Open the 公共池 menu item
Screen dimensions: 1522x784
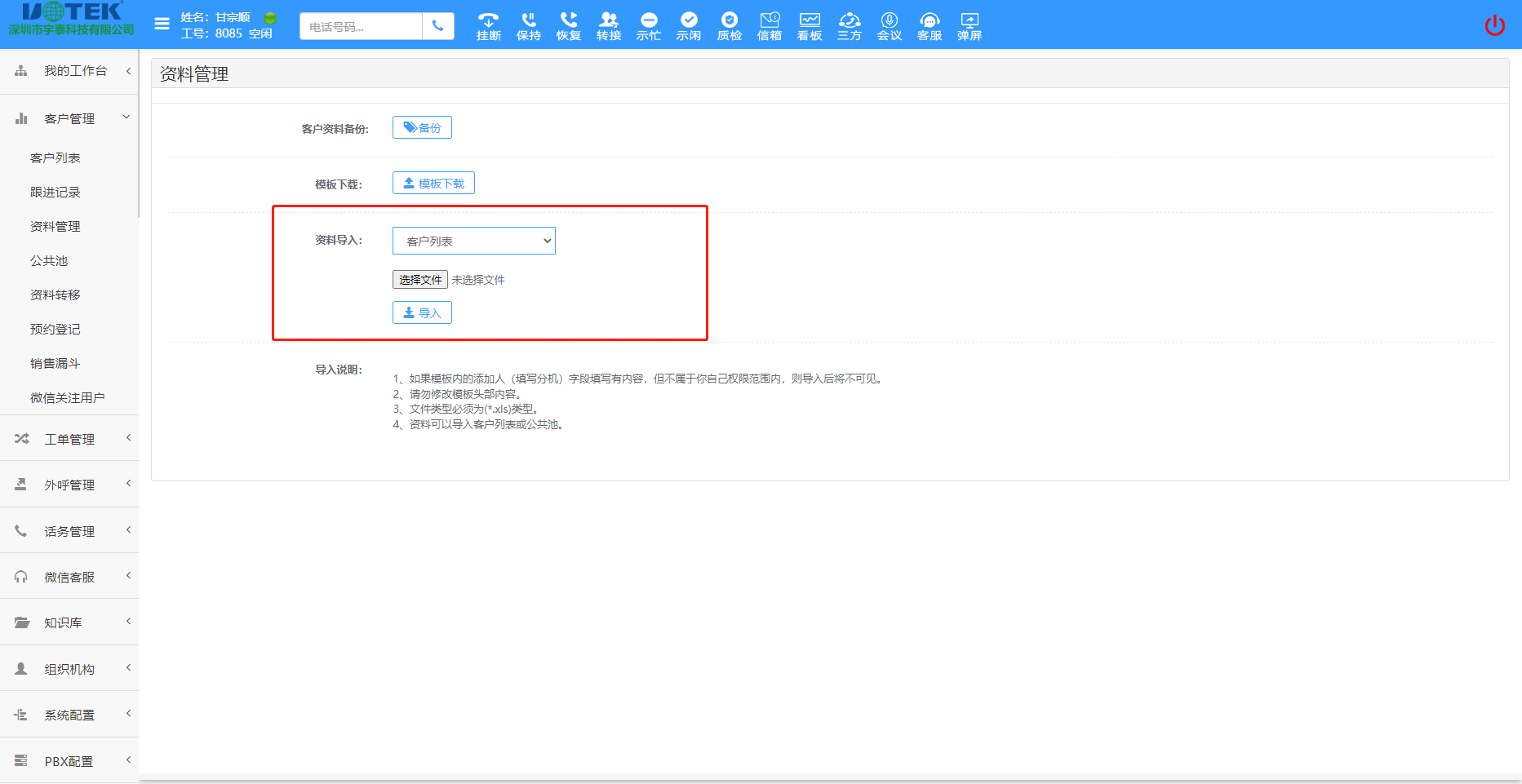[x=49, y=260]
